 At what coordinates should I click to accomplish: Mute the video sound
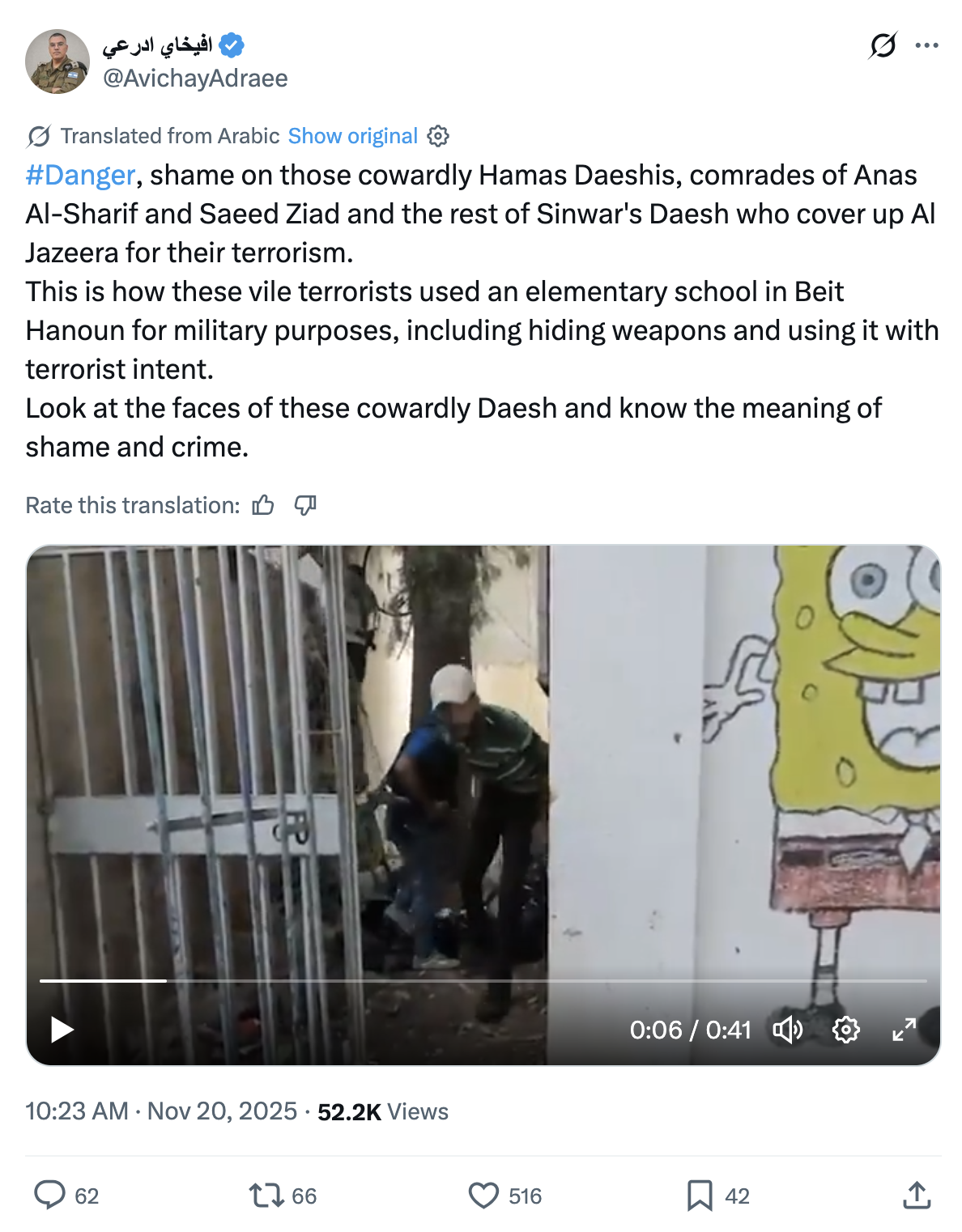coord(787,1030)
